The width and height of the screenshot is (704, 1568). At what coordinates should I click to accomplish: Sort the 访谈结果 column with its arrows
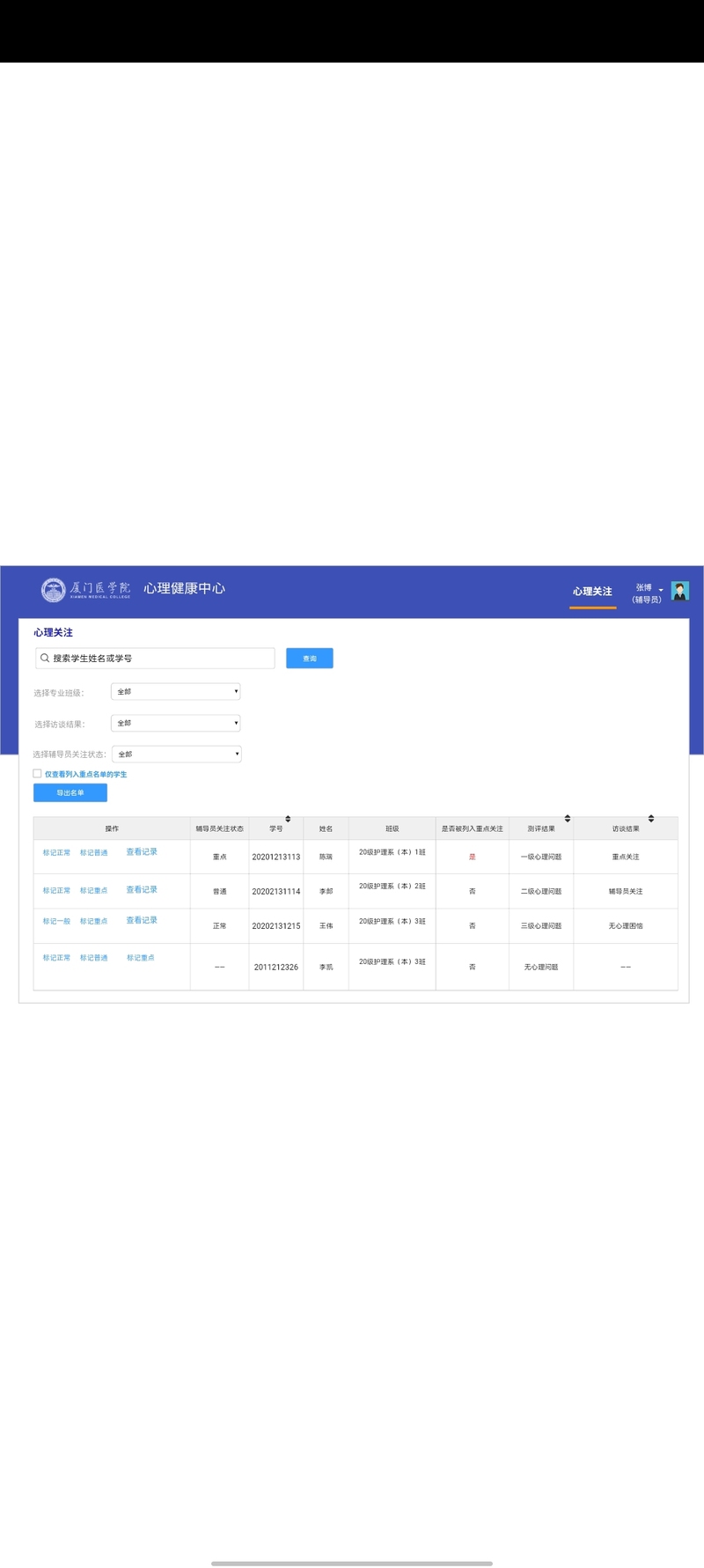pos(651,819)
